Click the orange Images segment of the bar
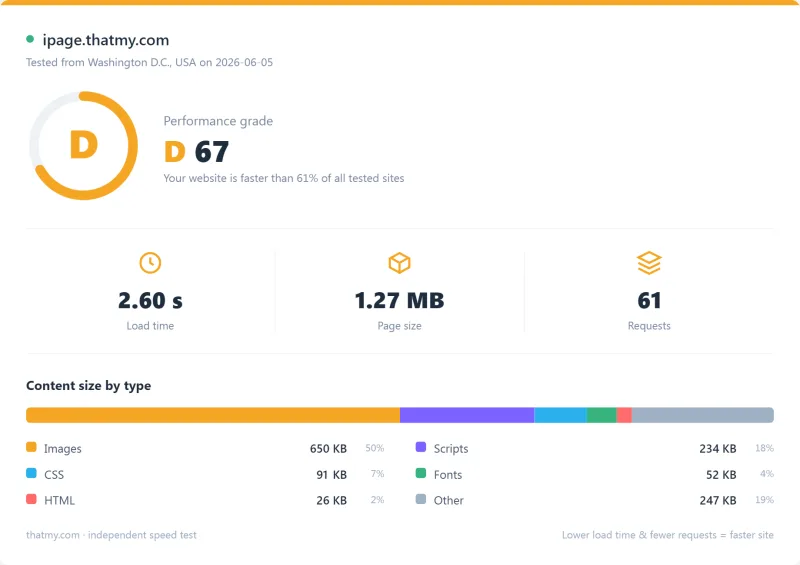 point(213,415)
